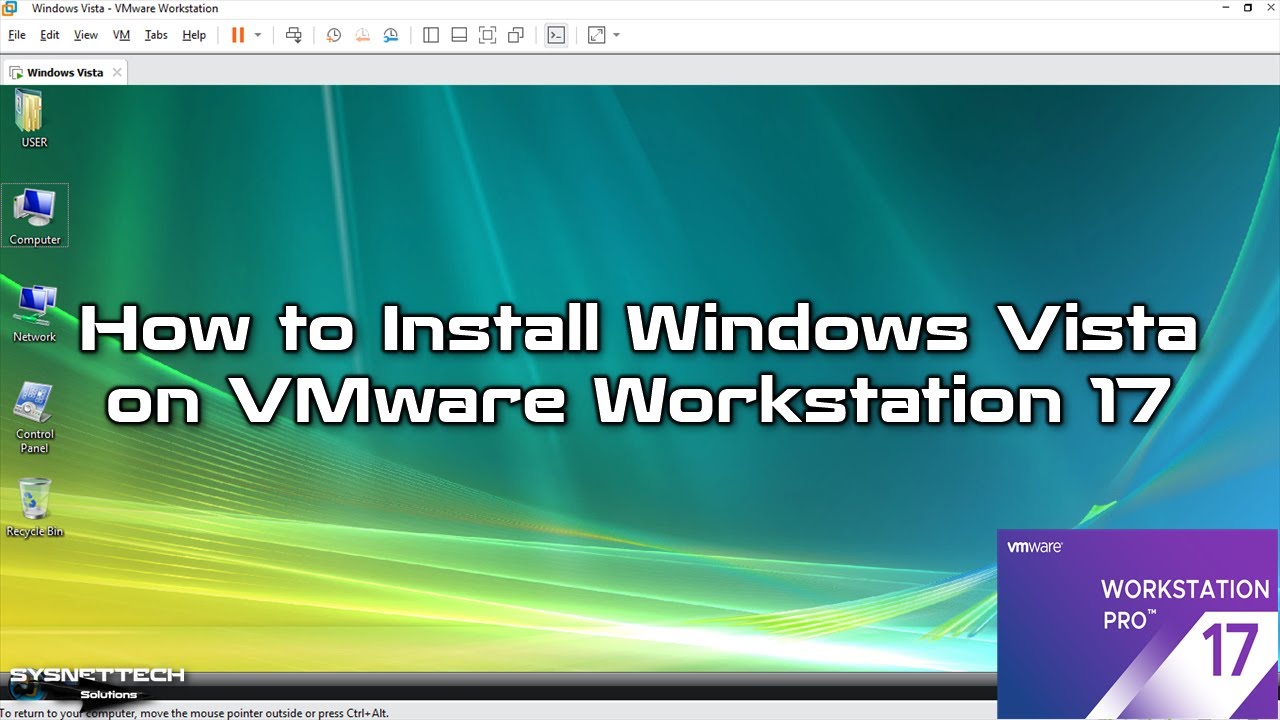Enter full screen mode
The width and height of the screenshot is (1280, 720).
point(487,35)
